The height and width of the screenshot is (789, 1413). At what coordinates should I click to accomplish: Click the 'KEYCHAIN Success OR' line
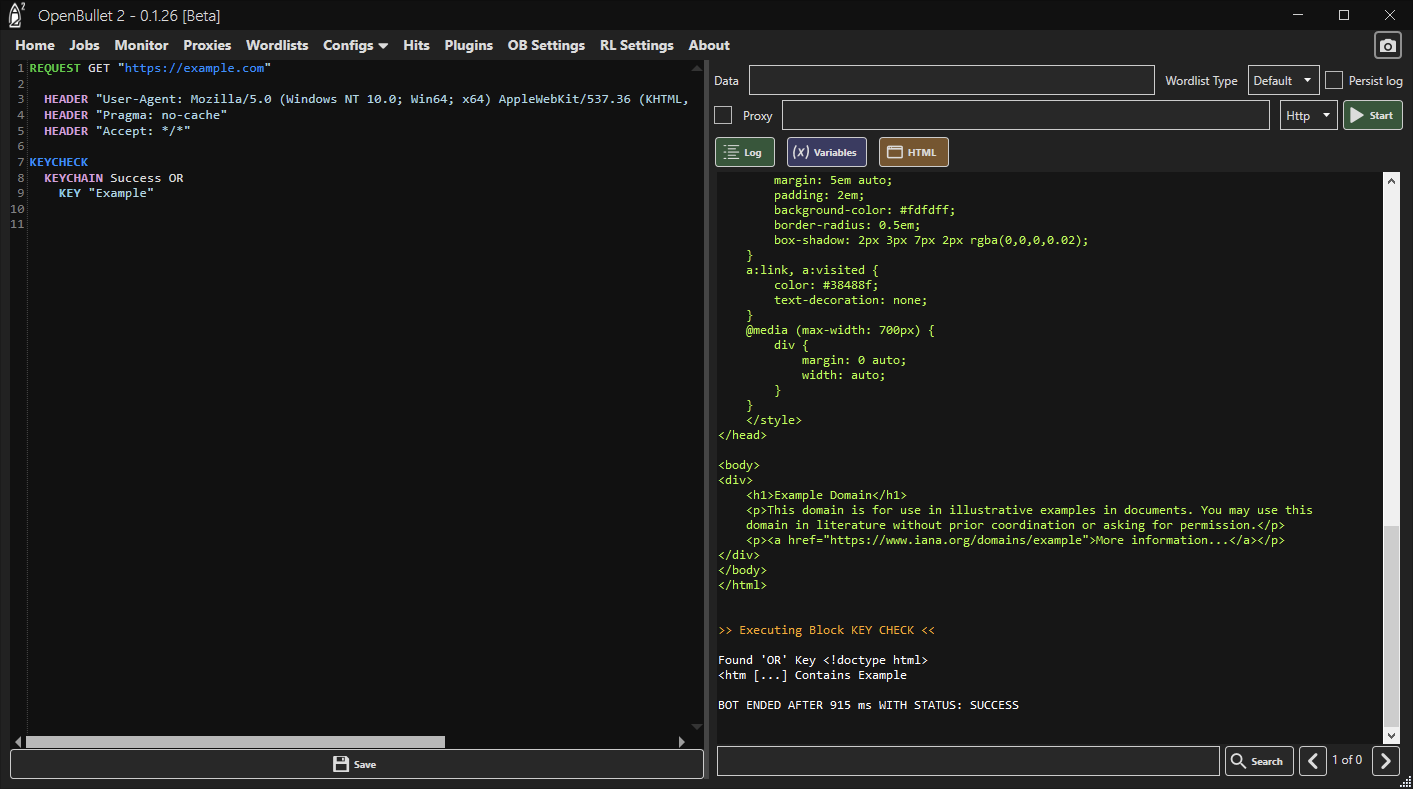[x=113, y=178]
